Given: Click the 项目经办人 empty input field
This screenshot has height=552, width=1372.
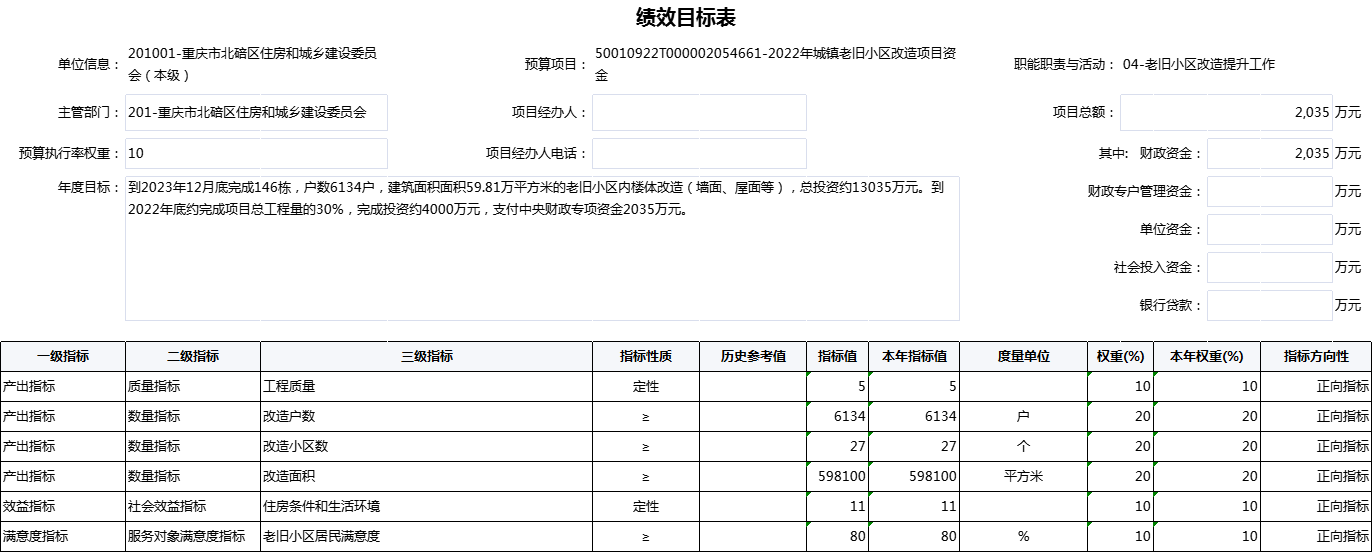Looking at the screenshot, I should (699, 113).
